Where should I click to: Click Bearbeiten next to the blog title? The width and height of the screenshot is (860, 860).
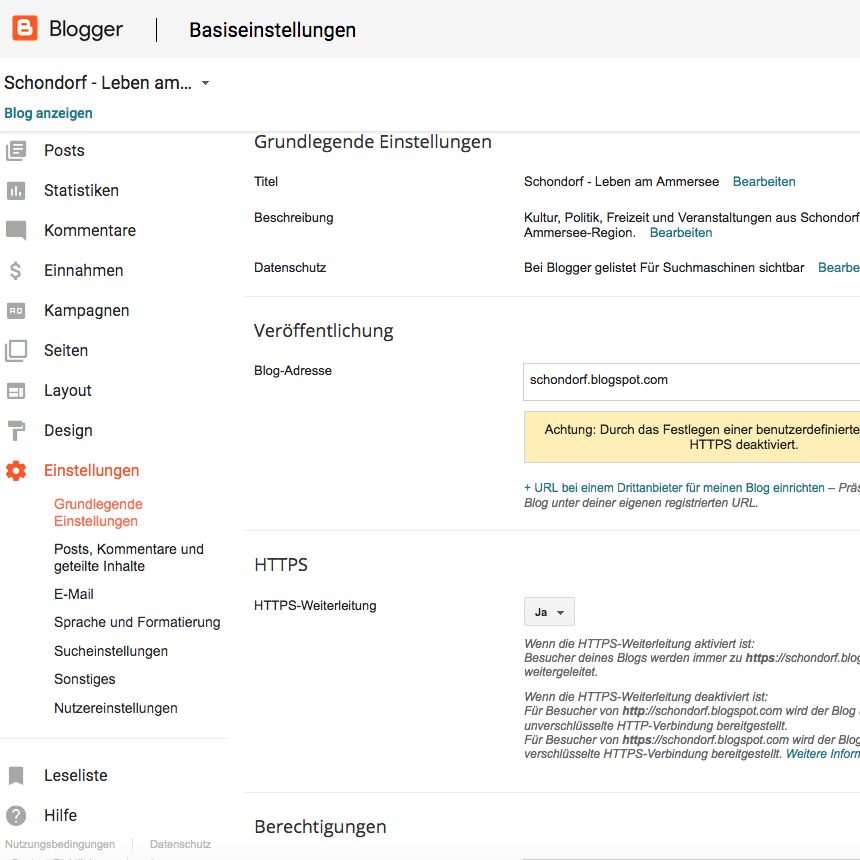click(764, 182)
